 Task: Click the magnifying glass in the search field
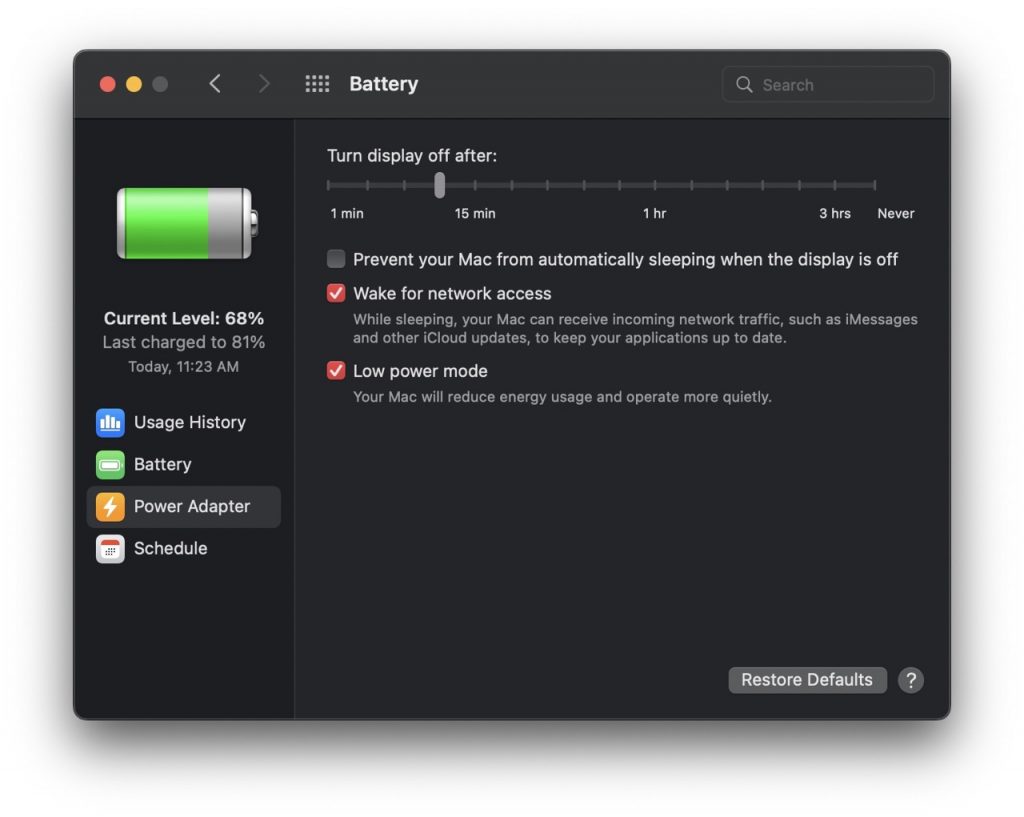click(744, 84)
